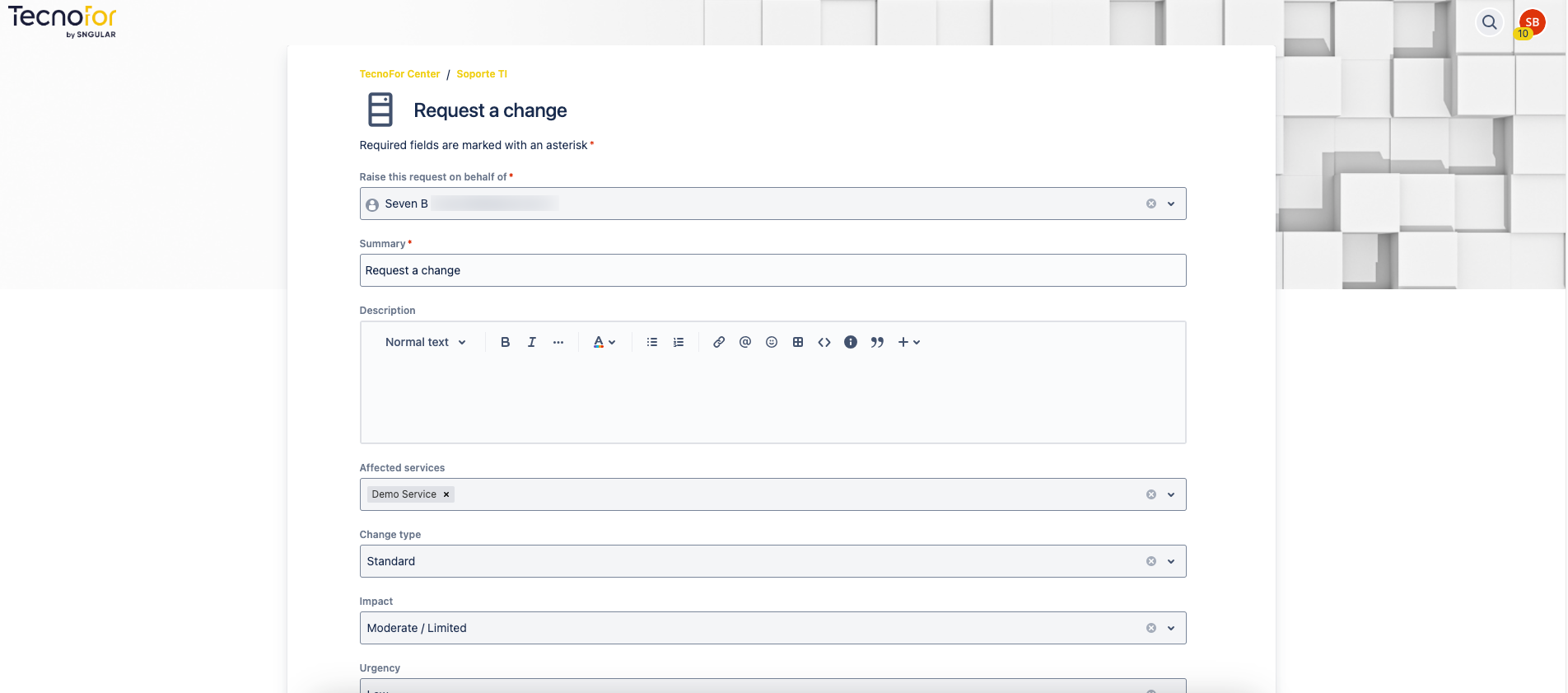Screen dimensions: 1568x693
Task: Insert a quote block
Action: click(x=877, y=342)
